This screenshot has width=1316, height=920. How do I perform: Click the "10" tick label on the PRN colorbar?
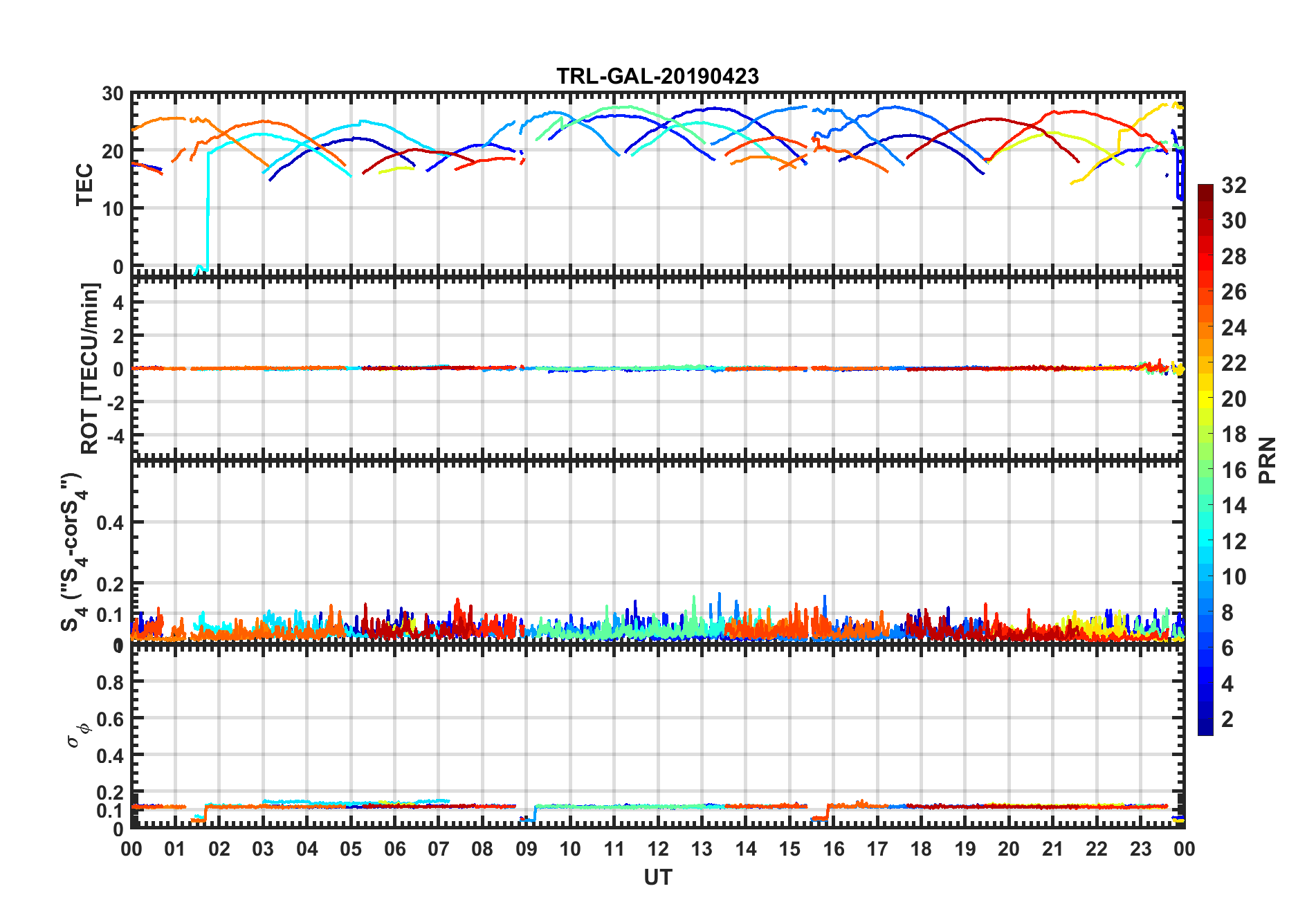[1234, 577]
